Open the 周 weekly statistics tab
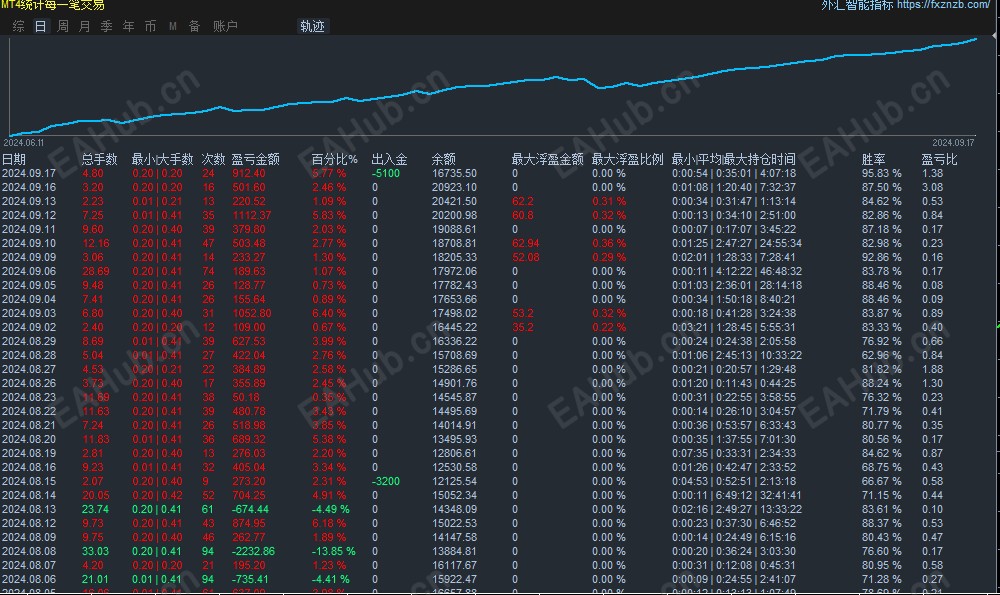 tap(62, 26)
